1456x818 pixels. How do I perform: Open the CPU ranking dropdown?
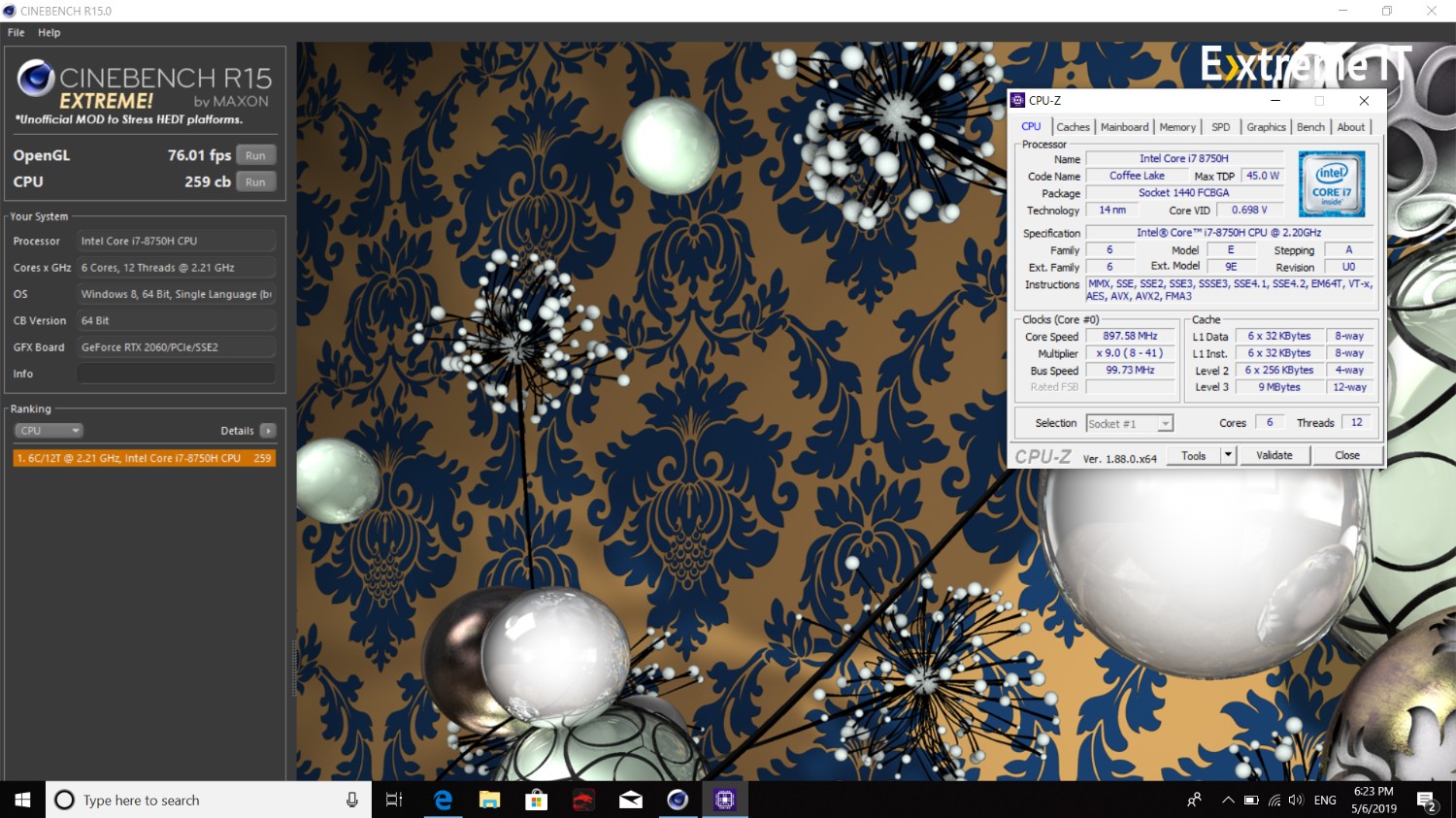48,431
